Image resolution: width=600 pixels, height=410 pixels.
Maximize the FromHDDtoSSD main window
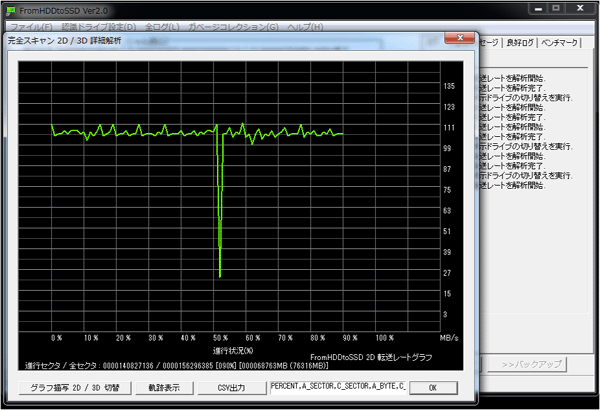point(556,8)
